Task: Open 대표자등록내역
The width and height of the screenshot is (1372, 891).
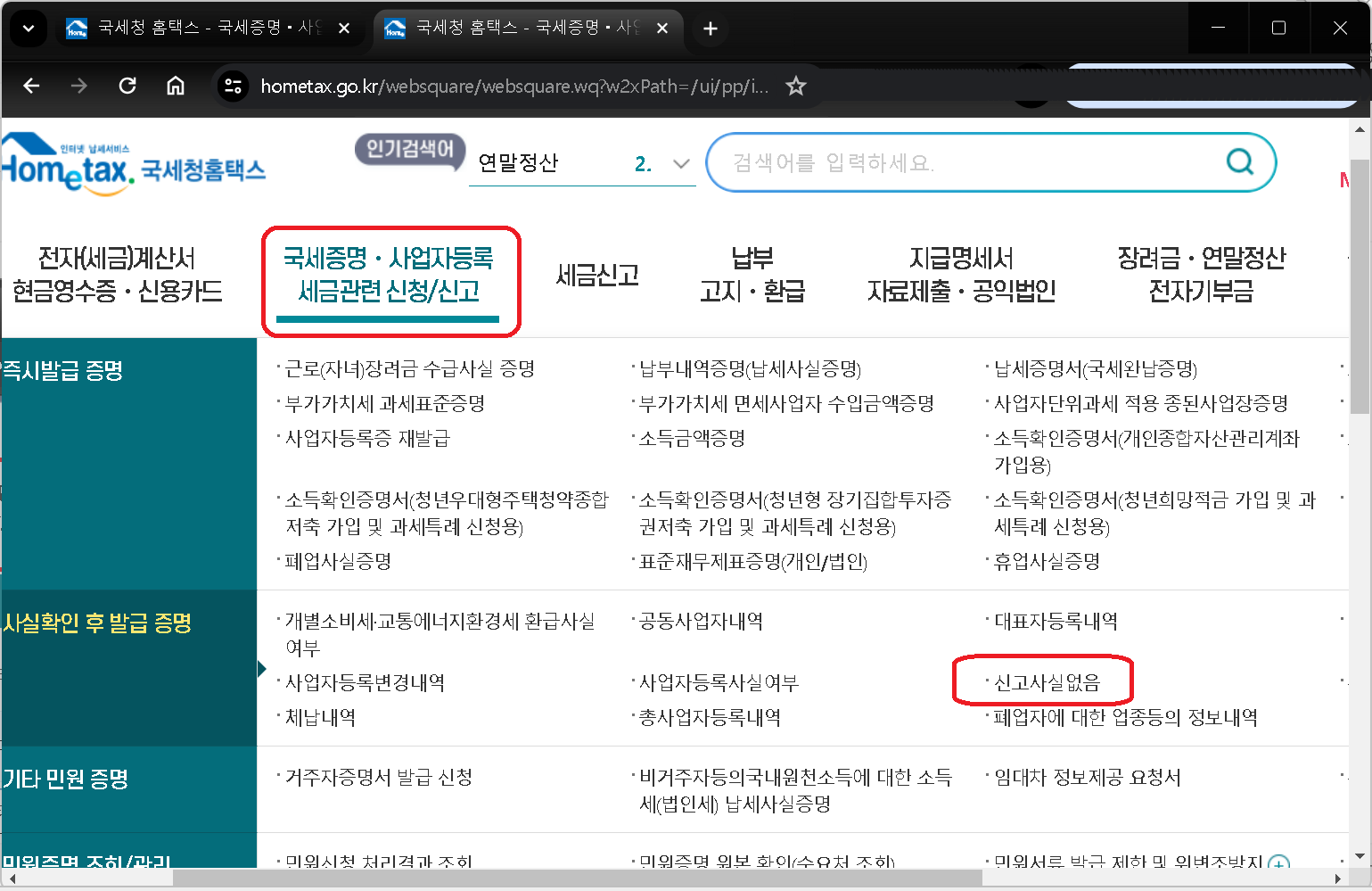Action: (x=1056, y=622)
